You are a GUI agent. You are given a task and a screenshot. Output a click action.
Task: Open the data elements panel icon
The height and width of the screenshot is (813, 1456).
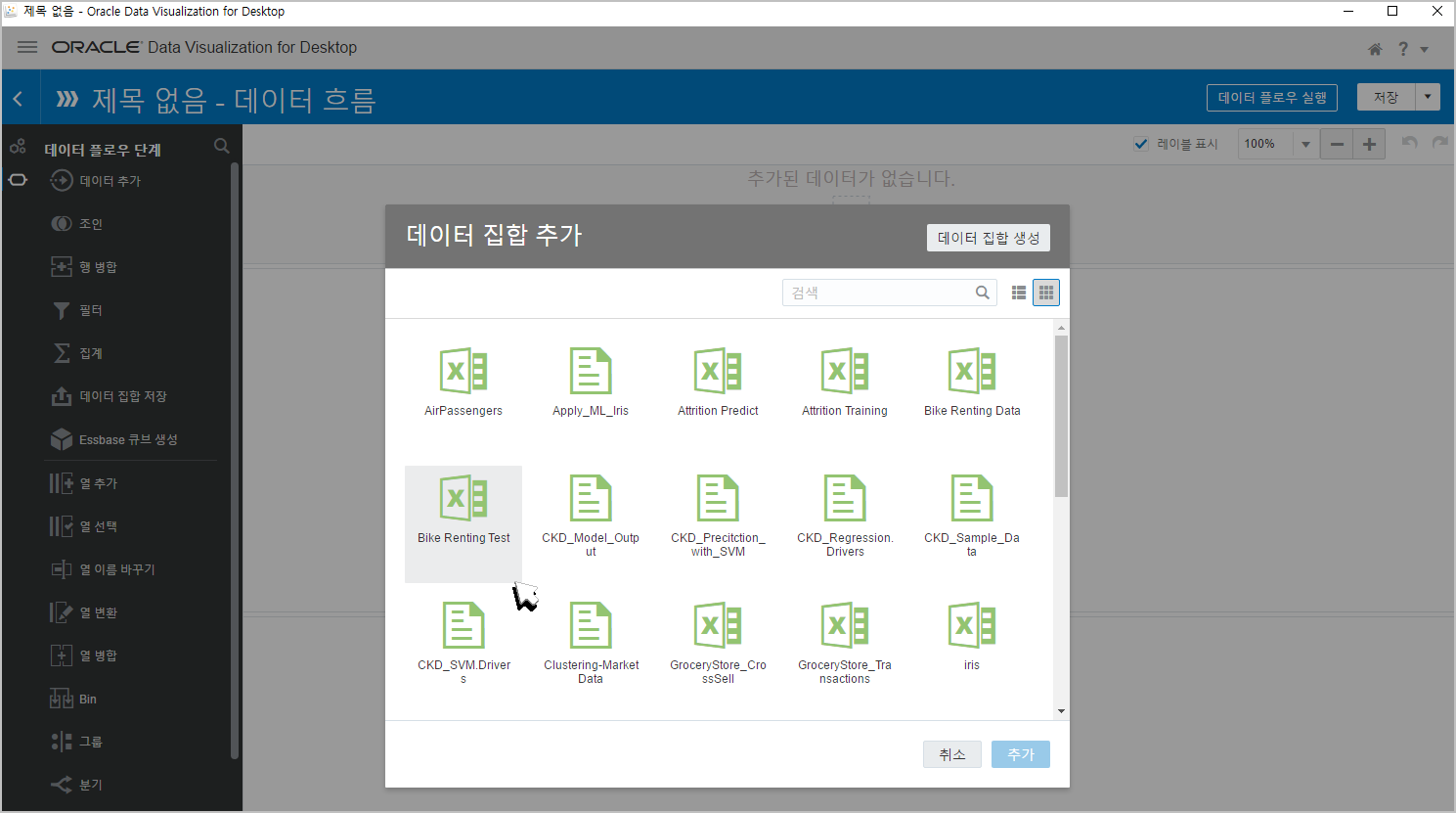click(x=18, y=147)
